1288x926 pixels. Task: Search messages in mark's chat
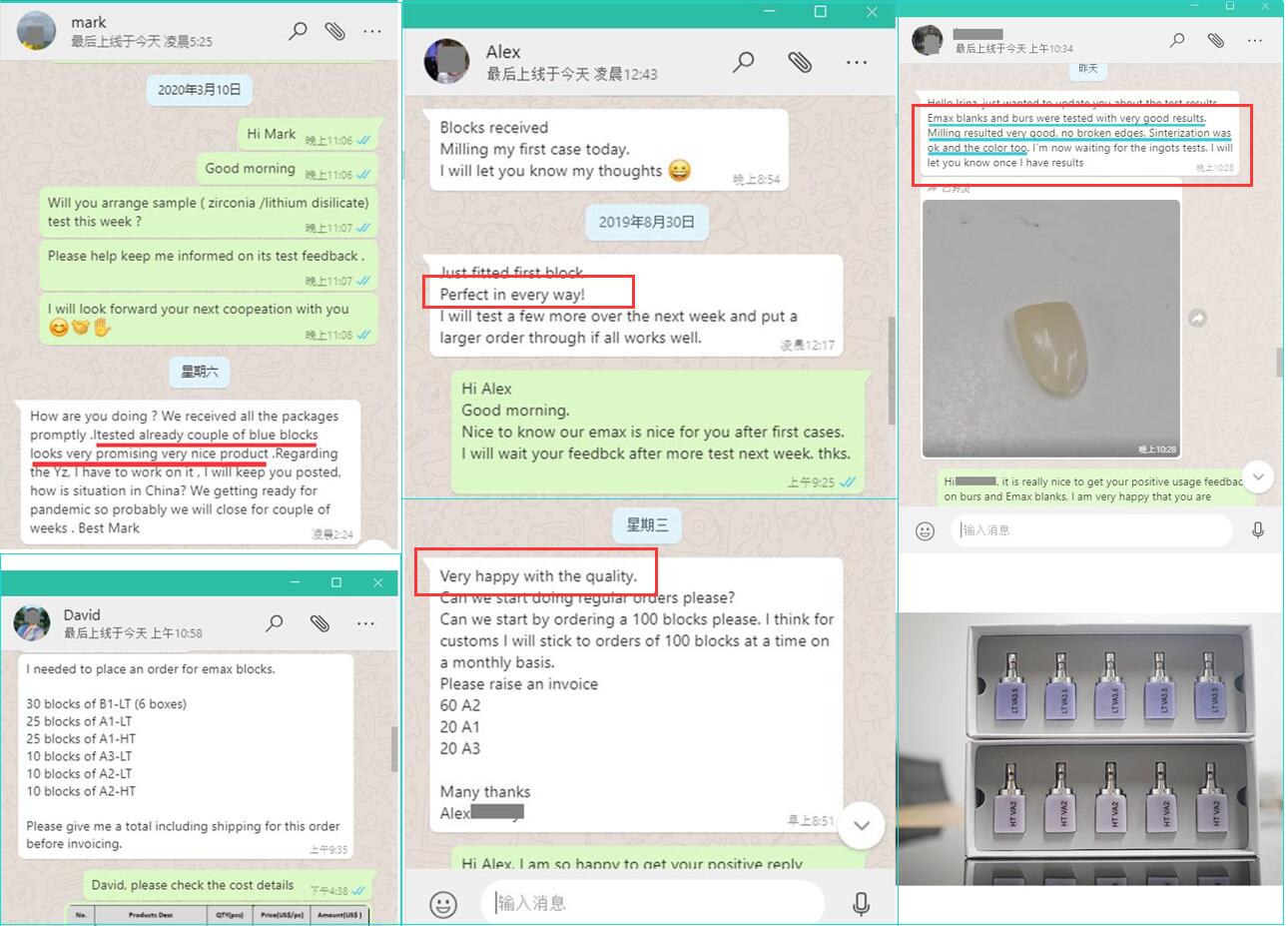pyautogui.click(x=298, y=31)
